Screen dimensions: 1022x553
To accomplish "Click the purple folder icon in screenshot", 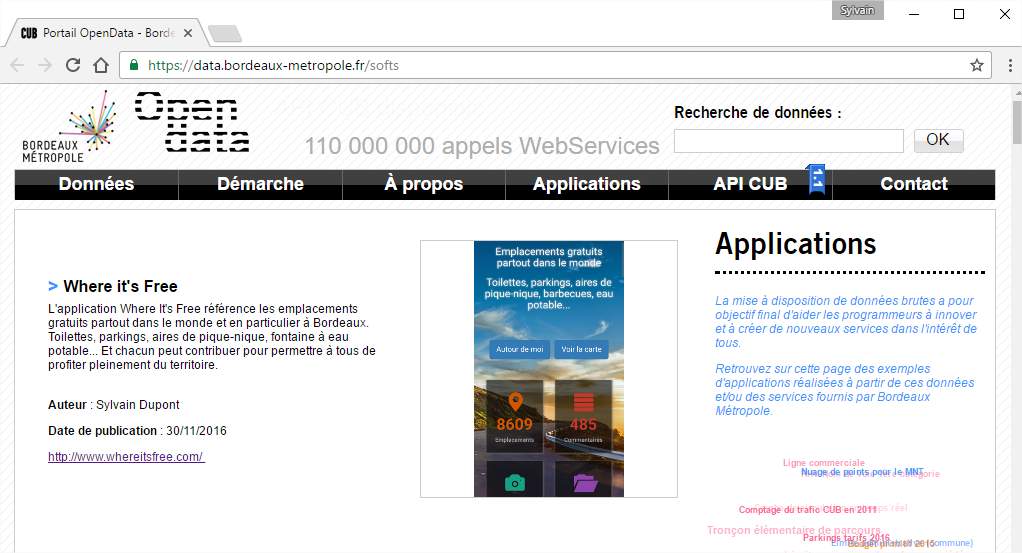I will click(x=585, y=483).
